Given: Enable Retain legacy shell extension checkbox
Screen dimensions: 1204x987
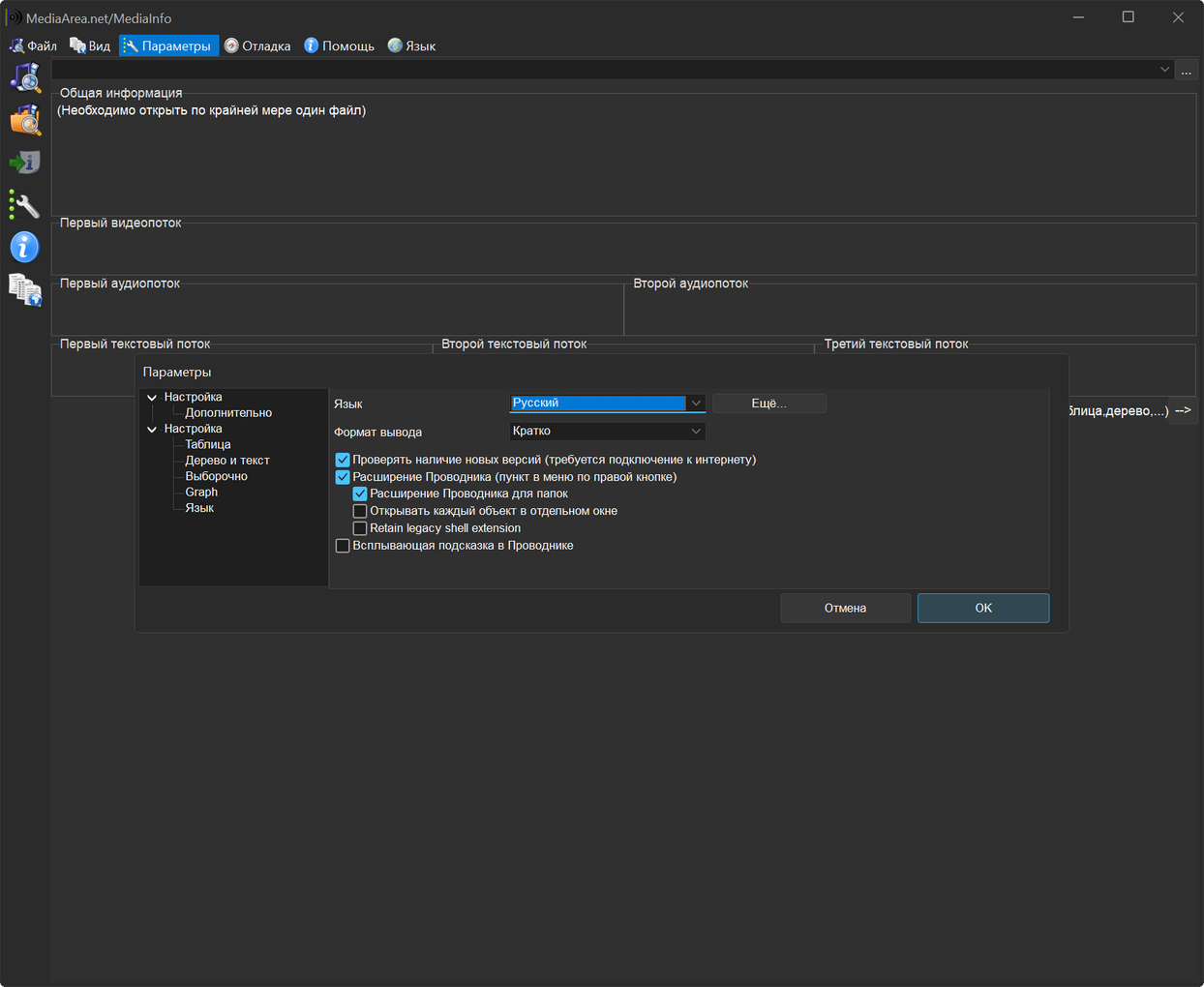Looking at the screenshot, I should point(360,528).
